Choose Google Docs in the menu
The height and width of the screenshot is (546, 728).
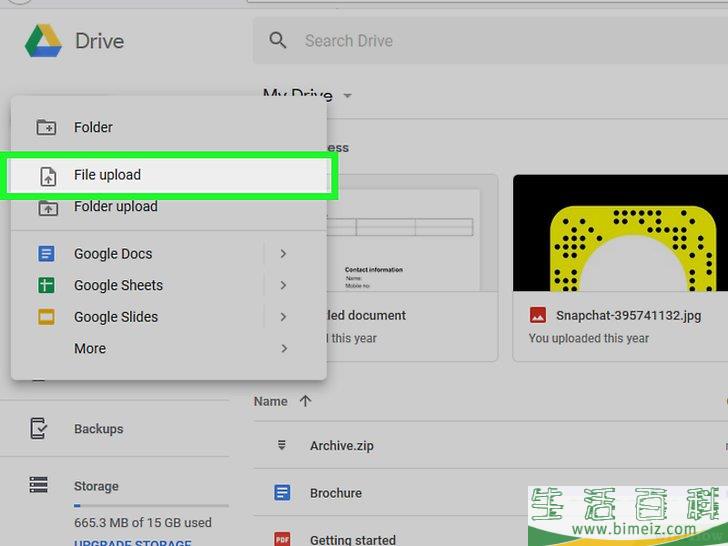tap(169, 254)
